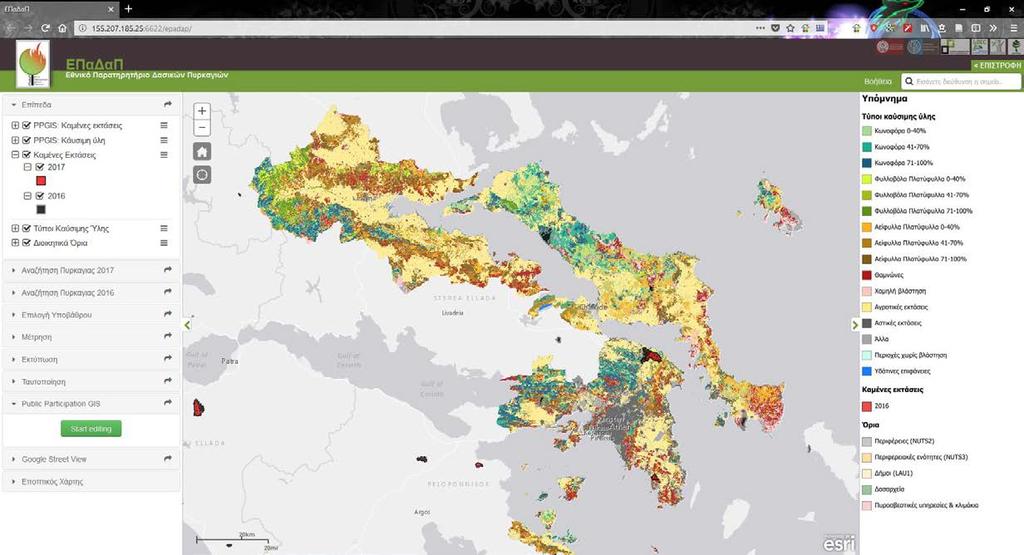
Task: Collapse the Επίπεδα accordion section
Action: 91,104
